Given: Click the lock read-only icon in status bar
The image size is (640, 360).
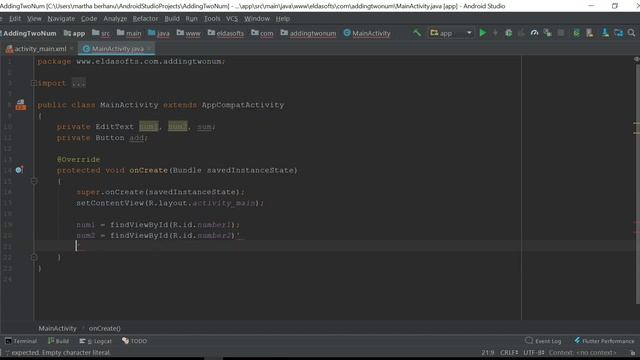Looking at the screenshot, I should pos(633,353).
